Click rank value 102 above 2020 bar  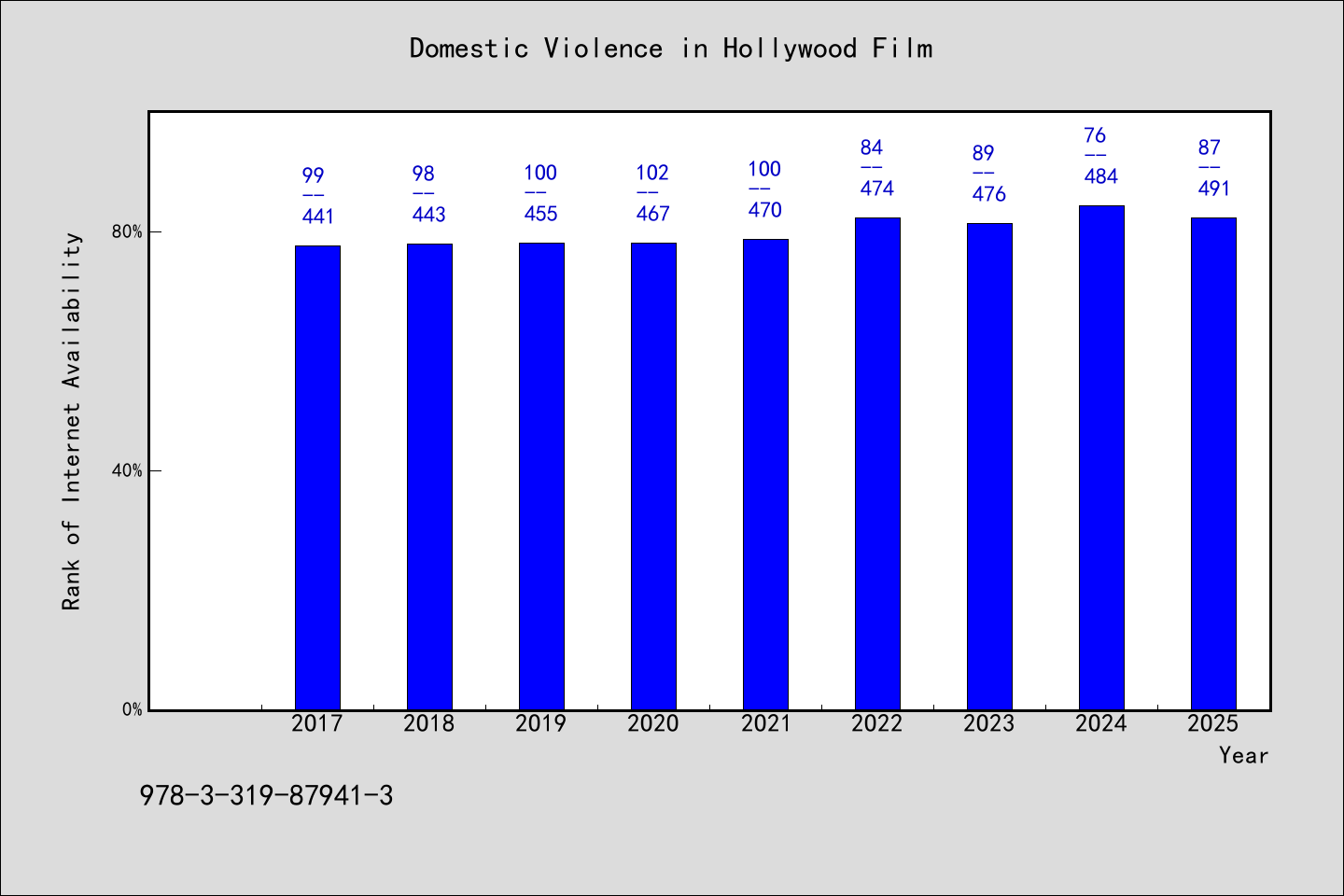(652, 173)
